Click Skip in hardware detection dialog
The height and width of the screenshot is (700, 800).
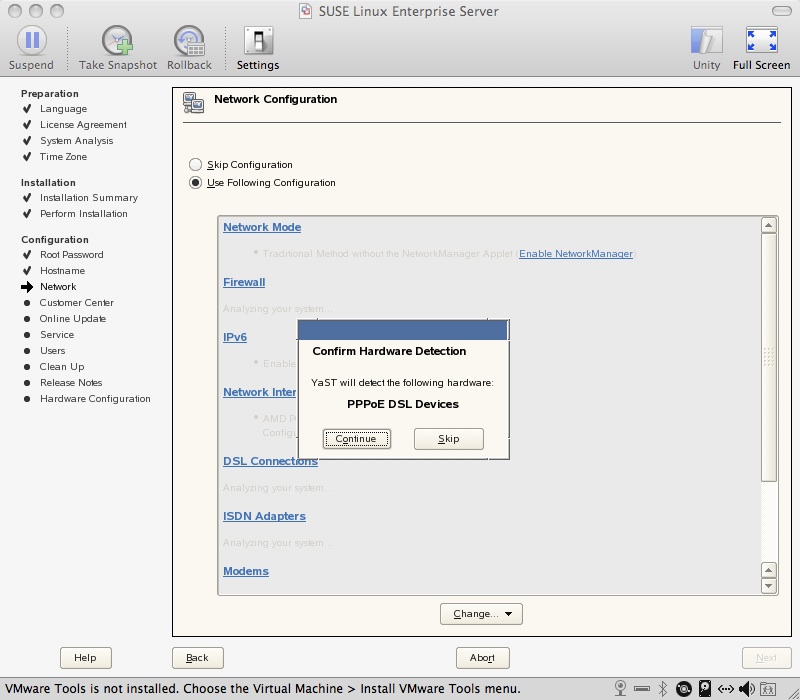click(x=449, y=439)
